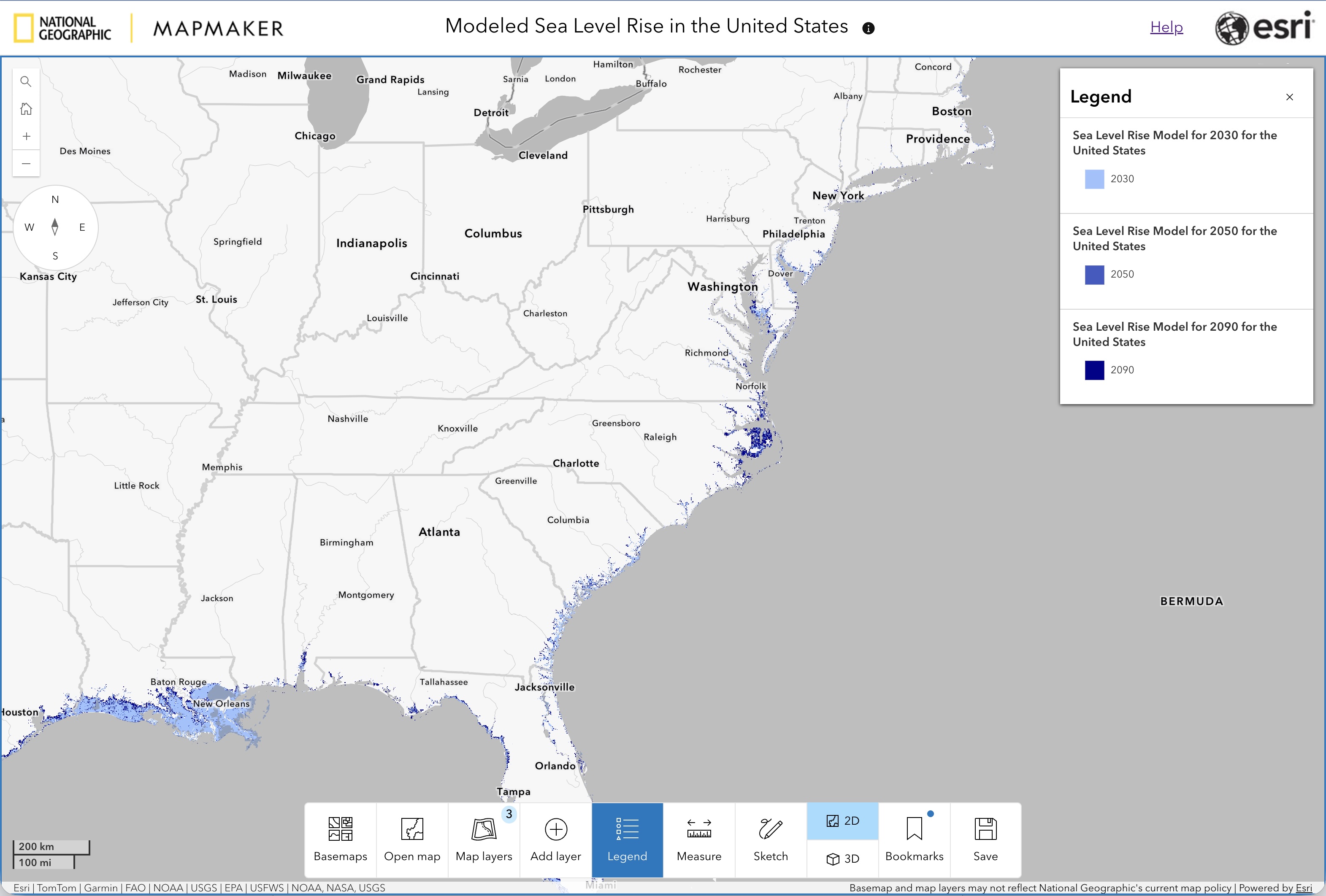
Task: Zoom out with the minus button
Action: [26, 164]
